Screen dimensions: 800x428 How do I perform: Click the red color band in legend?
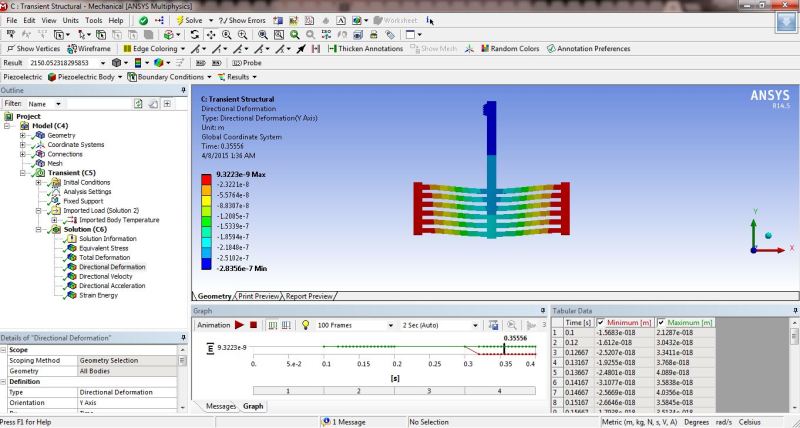click(x=206, y=180)
